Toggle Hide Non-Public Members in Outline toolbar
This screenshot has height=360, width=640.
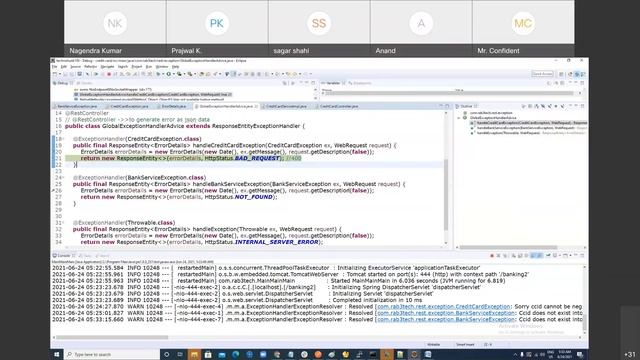[x=556, y=106]
